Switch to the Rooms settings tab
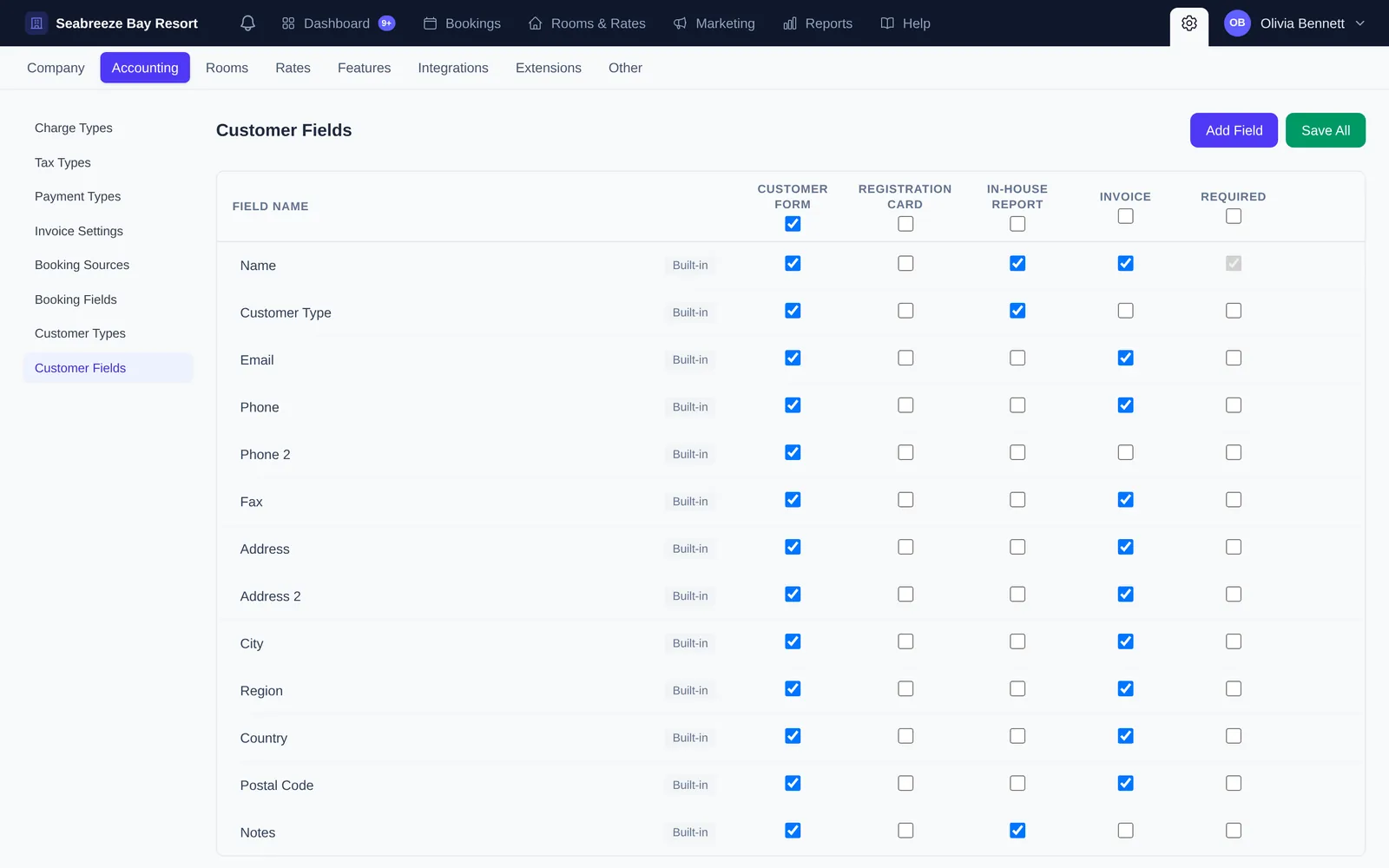The width and height of the screenshot is (1389, 868). [227, 68]
